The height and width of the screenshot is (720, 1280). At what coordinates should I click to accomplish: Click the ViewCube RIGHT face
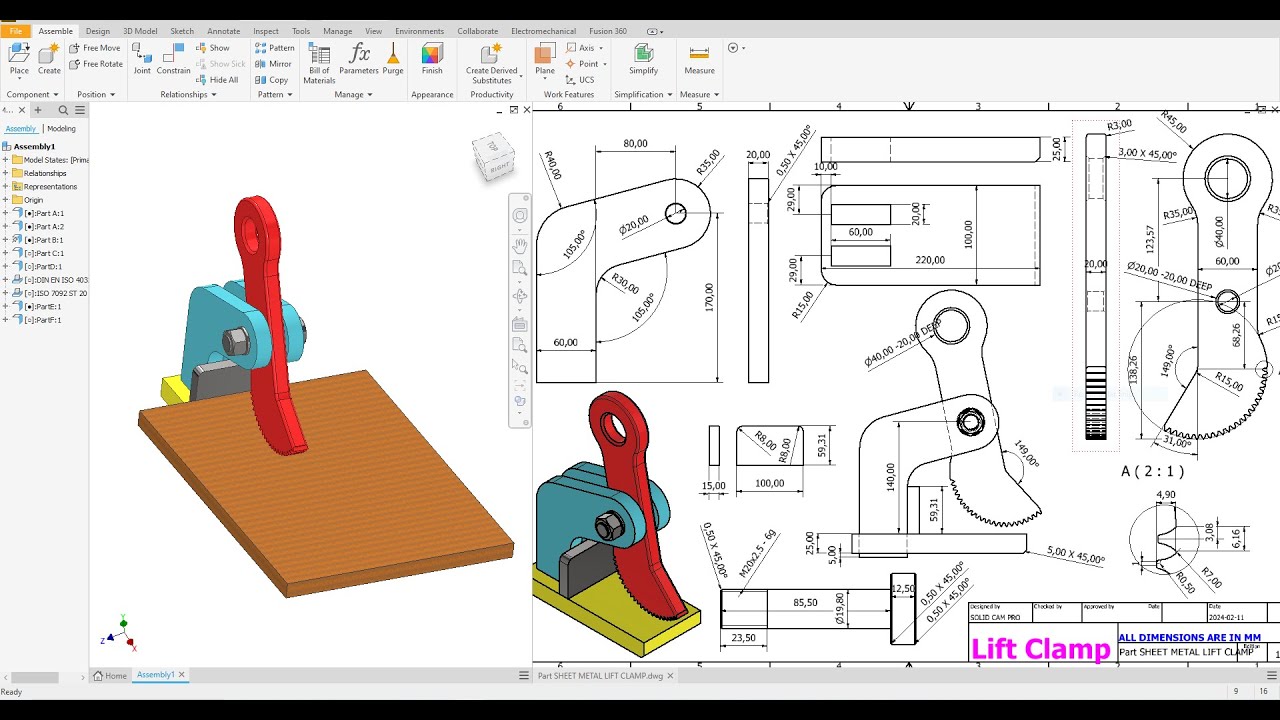click(x=501, y=167)
